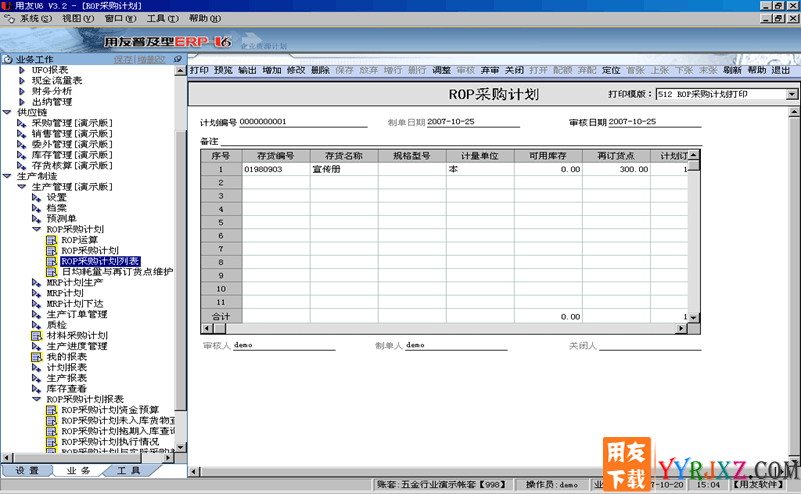The height and width of the screenshot is (494, 801).
Task: Expand 委外管理[演示版] module
Action: point(21,145)
